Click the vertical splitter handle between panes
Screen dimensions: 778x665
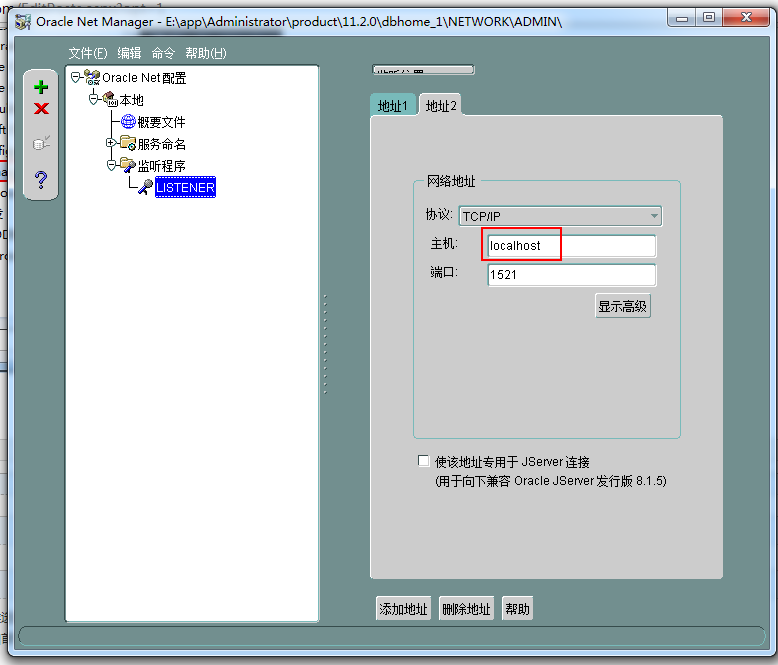[x=325, y=344]
